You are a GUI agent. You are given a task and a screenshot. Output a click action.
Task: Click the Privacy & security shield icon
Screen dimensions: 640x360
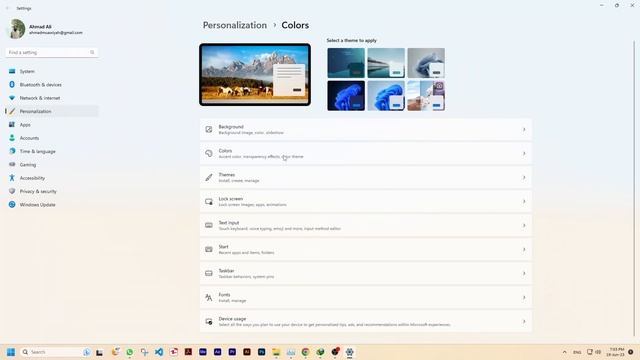click(12, 191)
